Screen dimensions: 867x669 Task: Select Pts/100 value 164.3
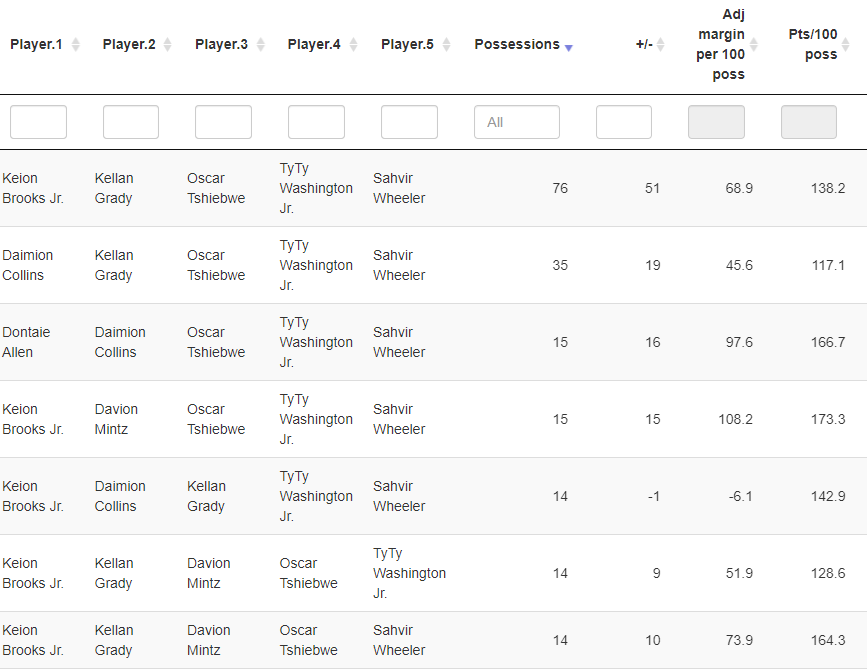[x=828, y=640]
